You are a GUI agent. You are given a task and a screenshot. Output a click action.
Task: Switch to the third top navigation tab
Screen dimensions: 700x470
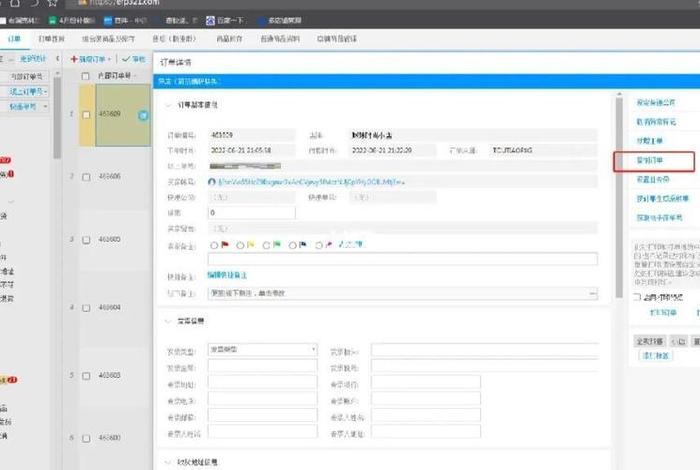(108, 39)
